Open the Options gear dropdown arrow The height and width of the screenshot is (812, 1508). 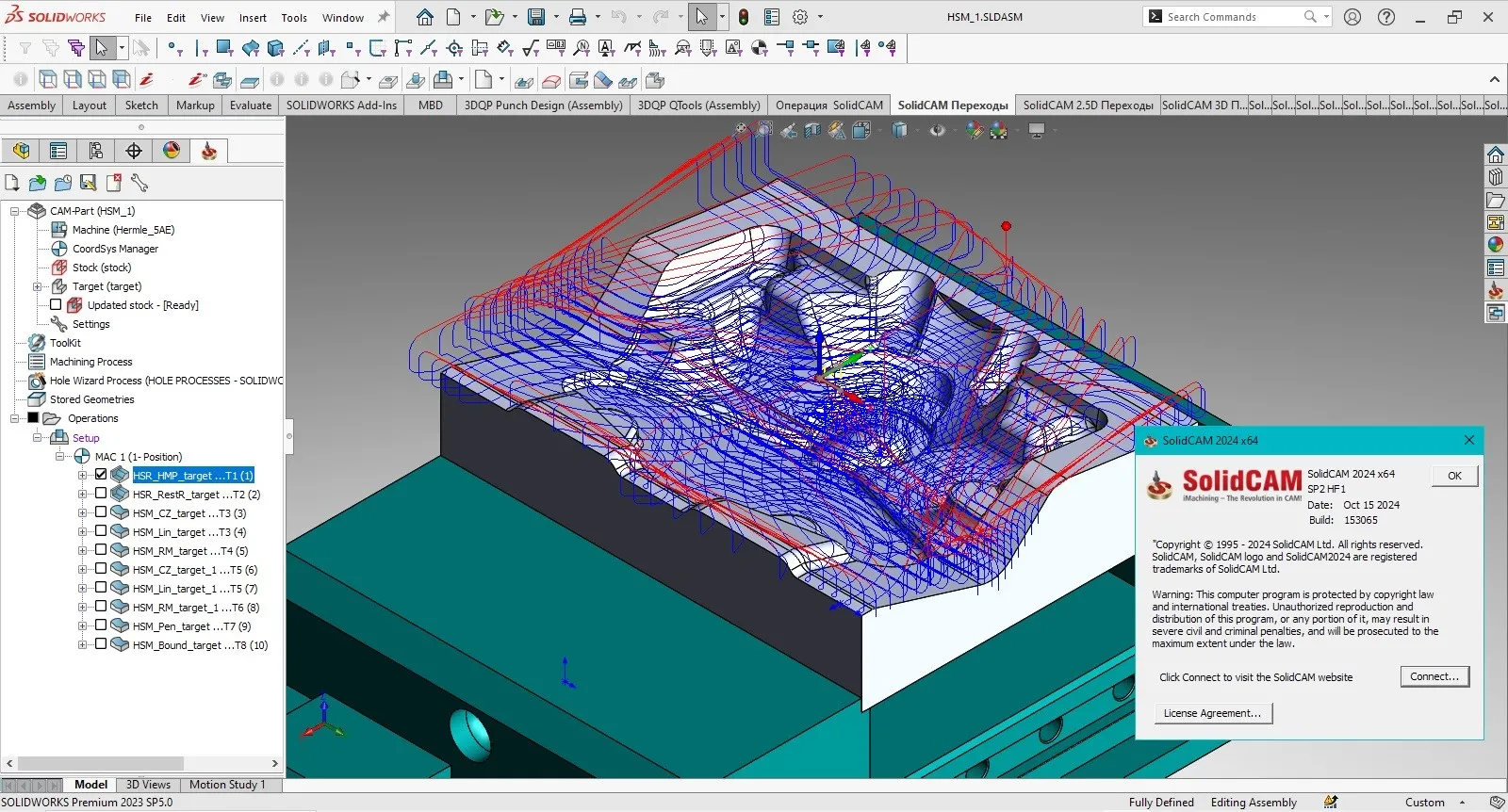coord(820,17)
